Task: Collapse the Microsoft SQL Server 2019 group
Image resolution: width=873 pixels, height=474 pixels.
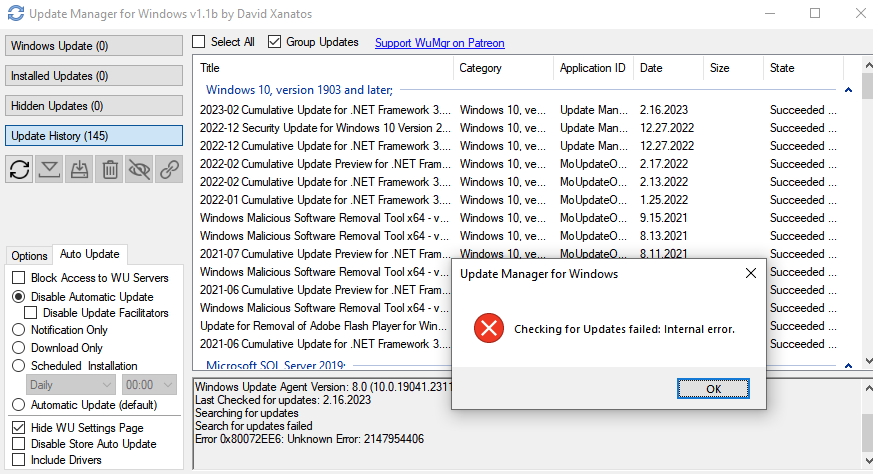Action: coord(848,365)
